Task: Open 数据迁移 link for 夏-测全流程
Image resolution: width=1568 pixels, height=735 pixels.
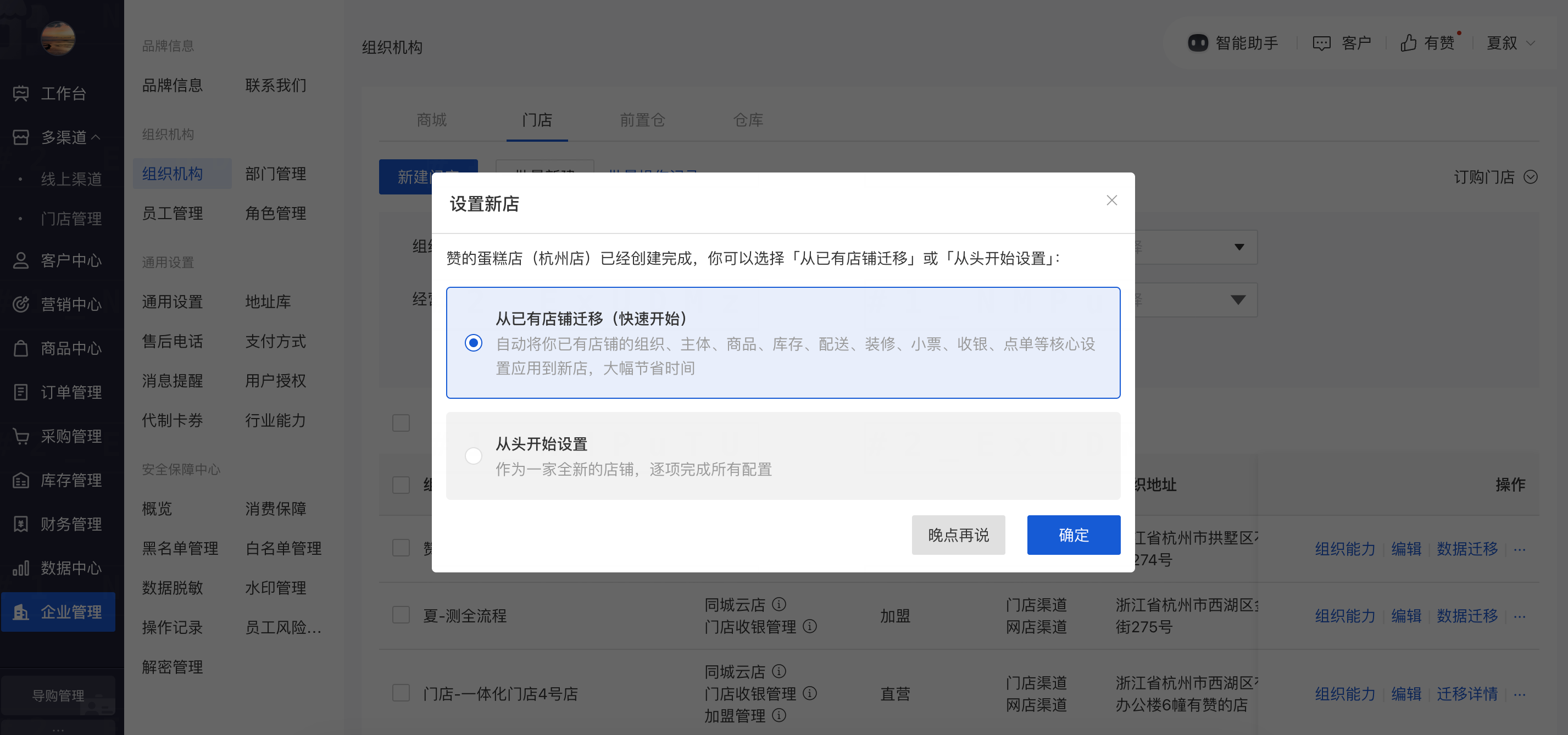Action: (x=1466, y=615)
